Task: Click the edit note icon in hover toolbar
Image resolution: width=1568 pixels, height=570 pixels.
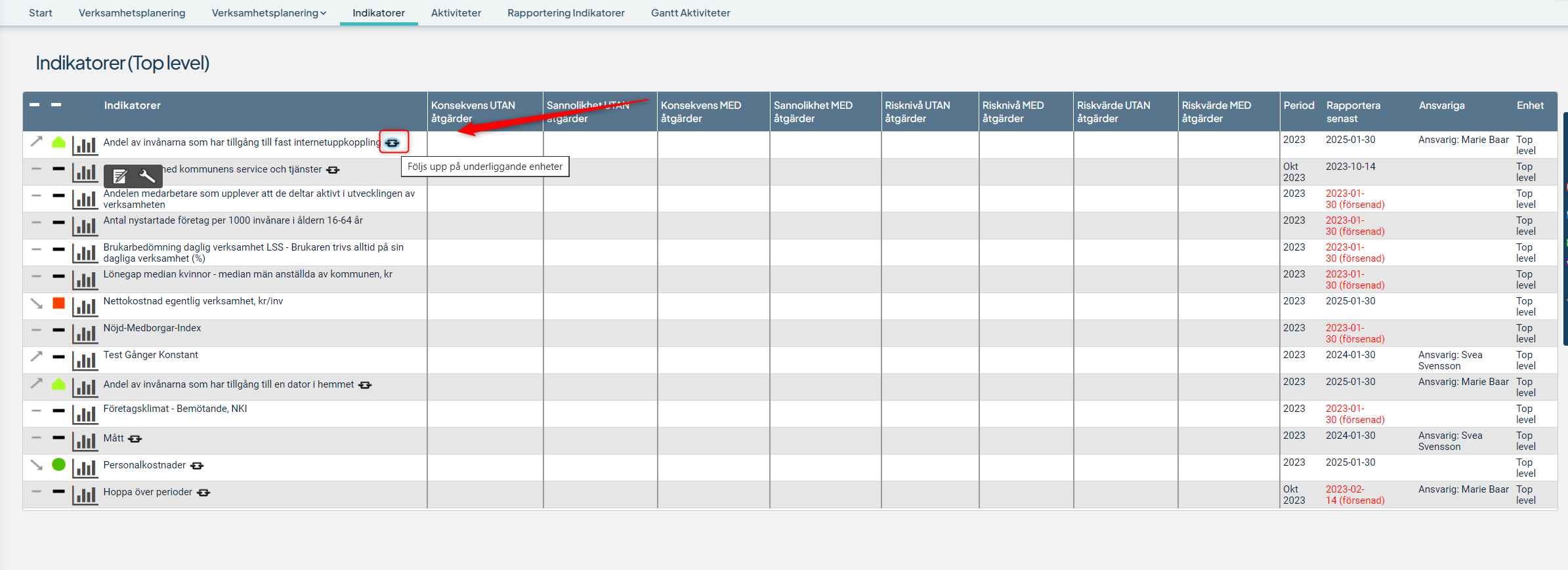Action: coord(120,176)
